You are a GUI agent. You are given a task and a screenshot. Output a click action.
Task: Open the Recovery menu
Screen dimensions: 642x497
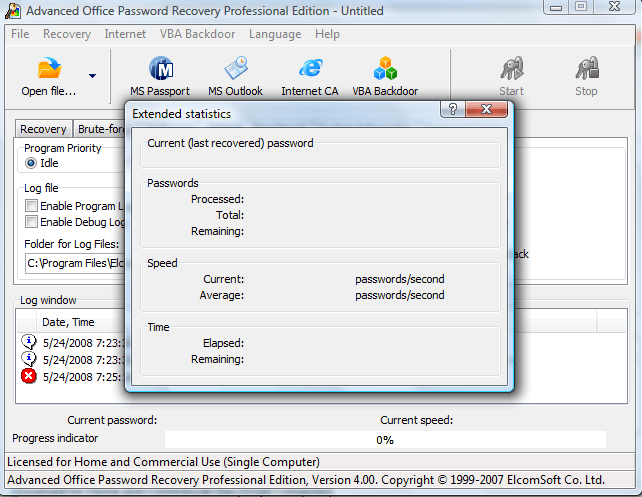pyautogui.click(x=67, y=34)
